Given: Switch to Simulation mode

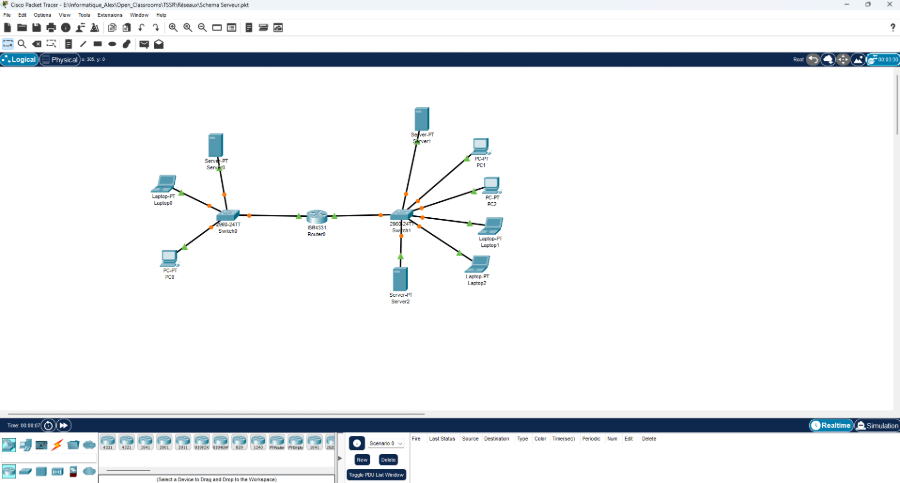Looking at the screenshot, I should pyautogui.click(x=876, y=426).
